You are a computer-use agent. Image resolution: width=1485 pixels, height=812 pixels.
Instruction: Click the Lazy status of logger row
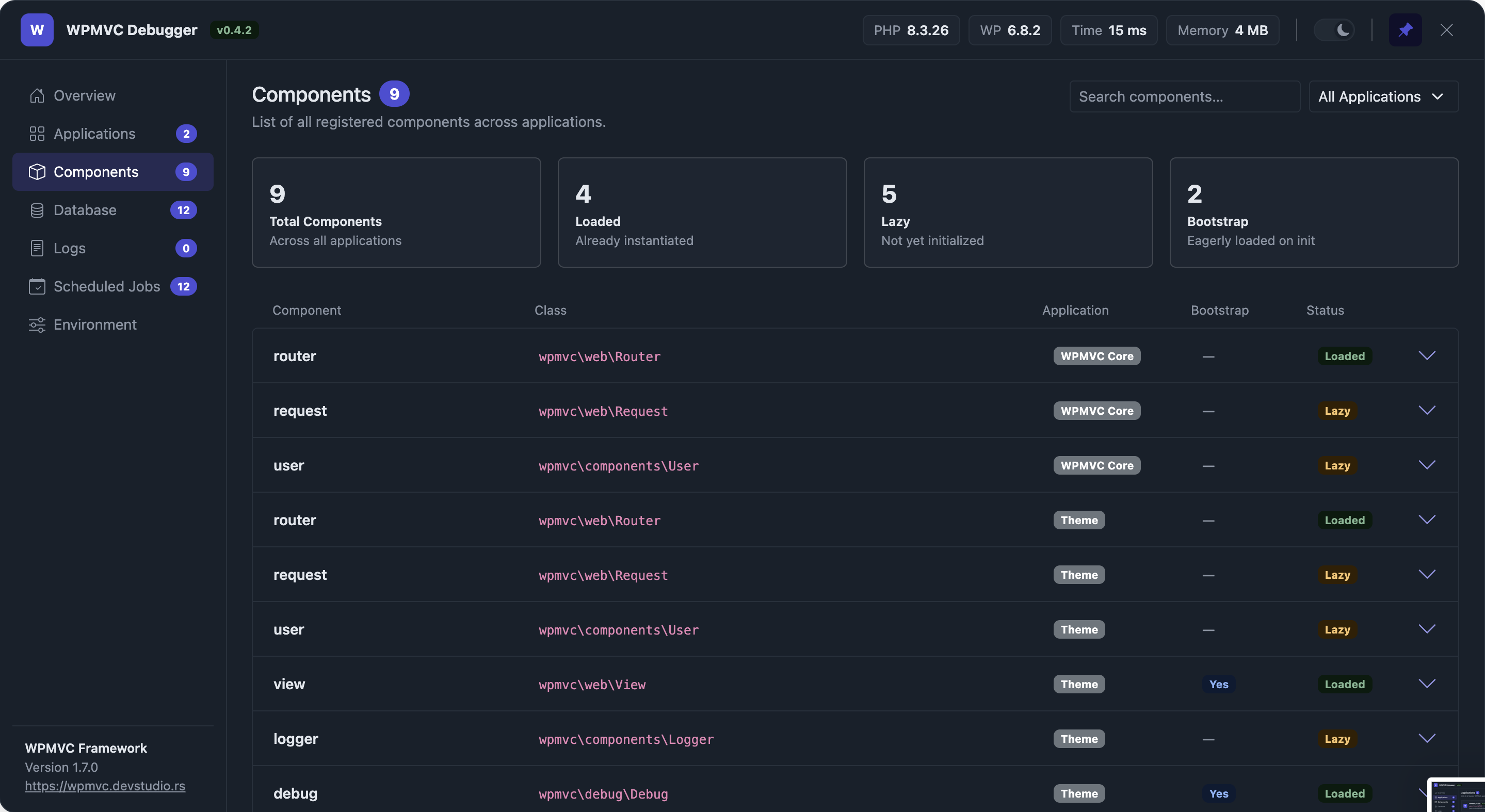(1337, 739)
